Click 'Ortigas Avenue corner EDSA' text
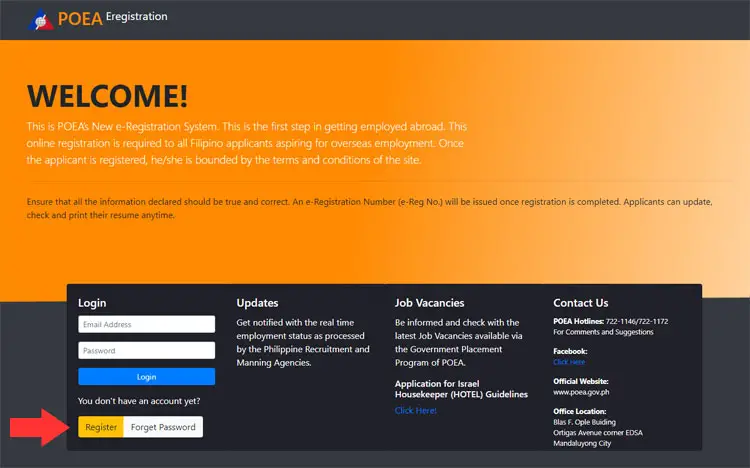Viewport: 750px width, 468px height. 598,433
